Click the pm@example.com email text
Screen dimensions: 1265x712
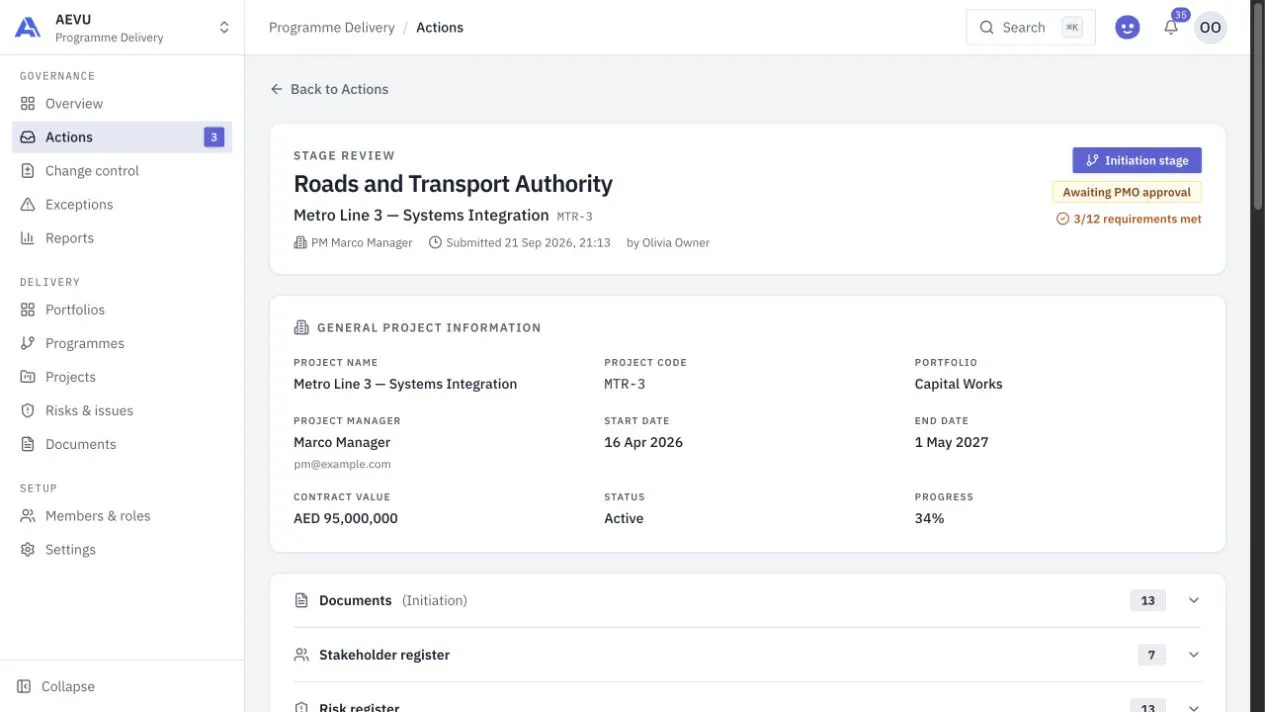pos(342,464)
